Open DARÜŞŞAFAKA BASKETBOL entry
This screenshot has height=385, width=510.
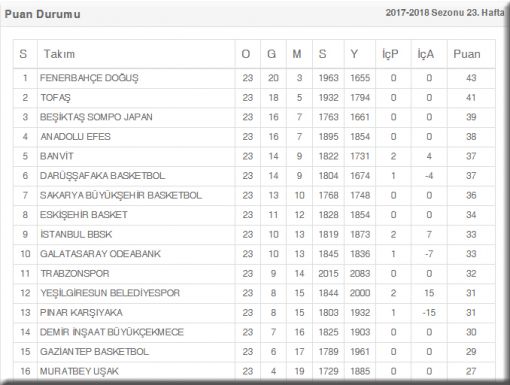(103, 176)
